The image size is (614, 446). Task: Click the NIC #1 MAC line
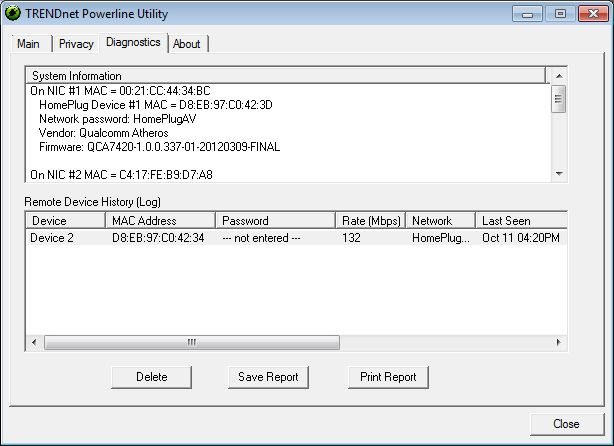[x=120, y=91]
